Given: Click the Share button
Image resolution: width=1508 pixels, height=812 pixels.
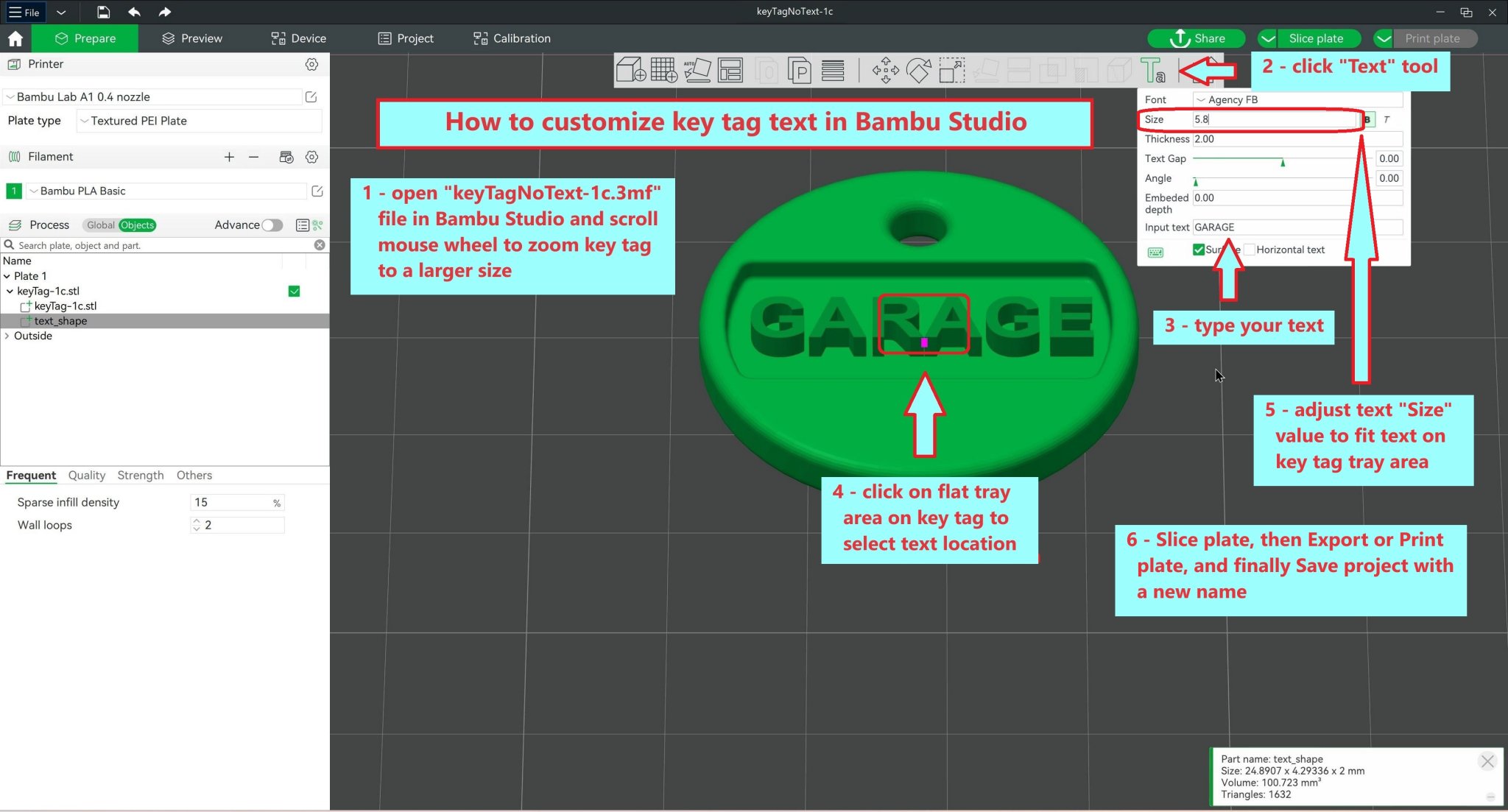Looking at the screenshot, I should 1197,38.
